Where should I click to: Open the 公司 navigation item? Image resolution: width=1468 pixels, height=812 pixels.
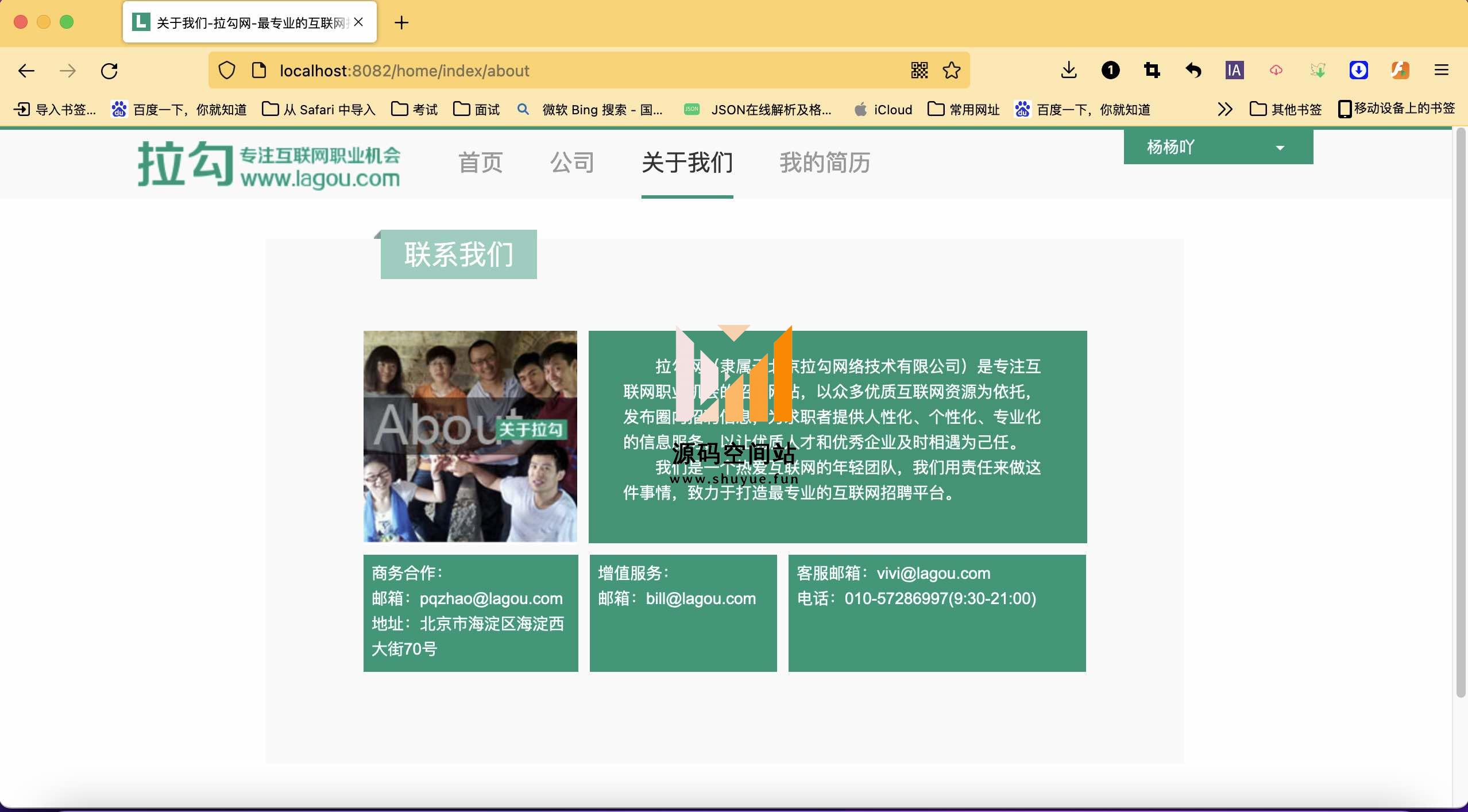pos(573,163)
